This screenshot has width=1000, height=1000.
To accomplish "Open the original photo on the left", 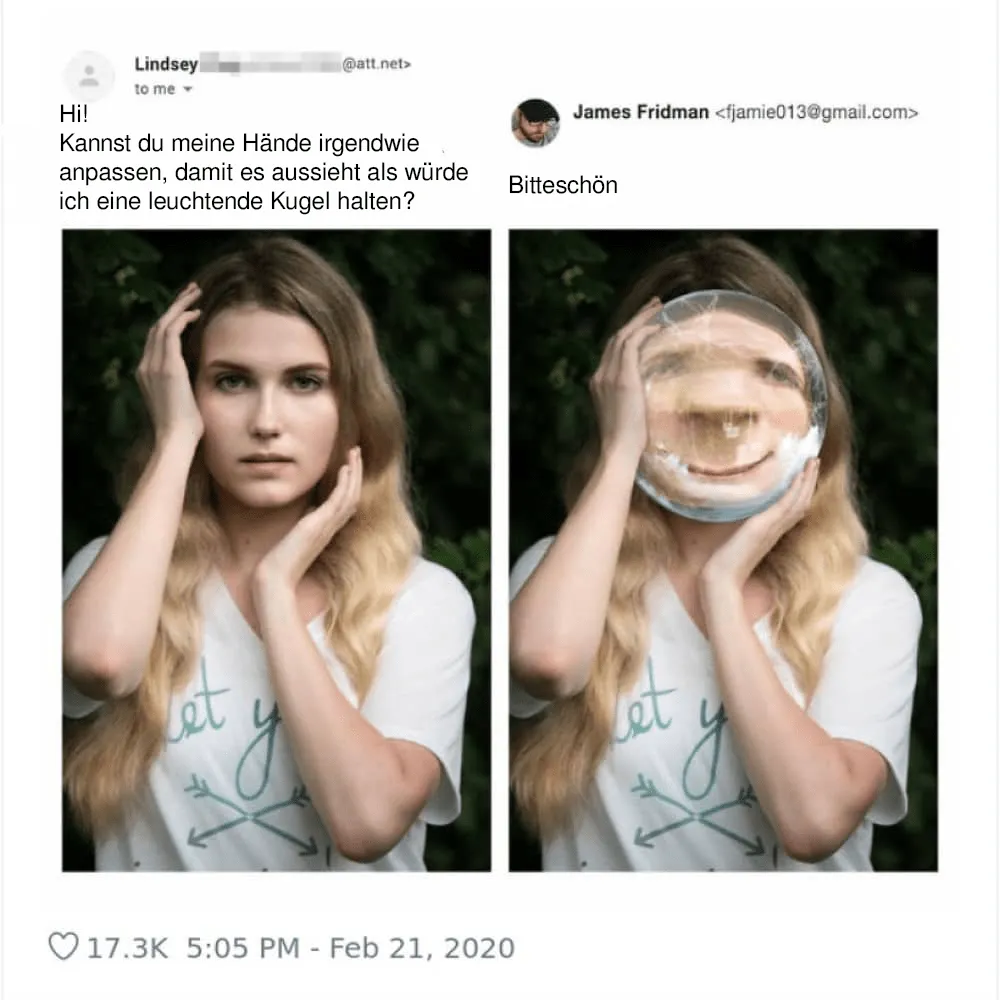I will tap(276, 550).
